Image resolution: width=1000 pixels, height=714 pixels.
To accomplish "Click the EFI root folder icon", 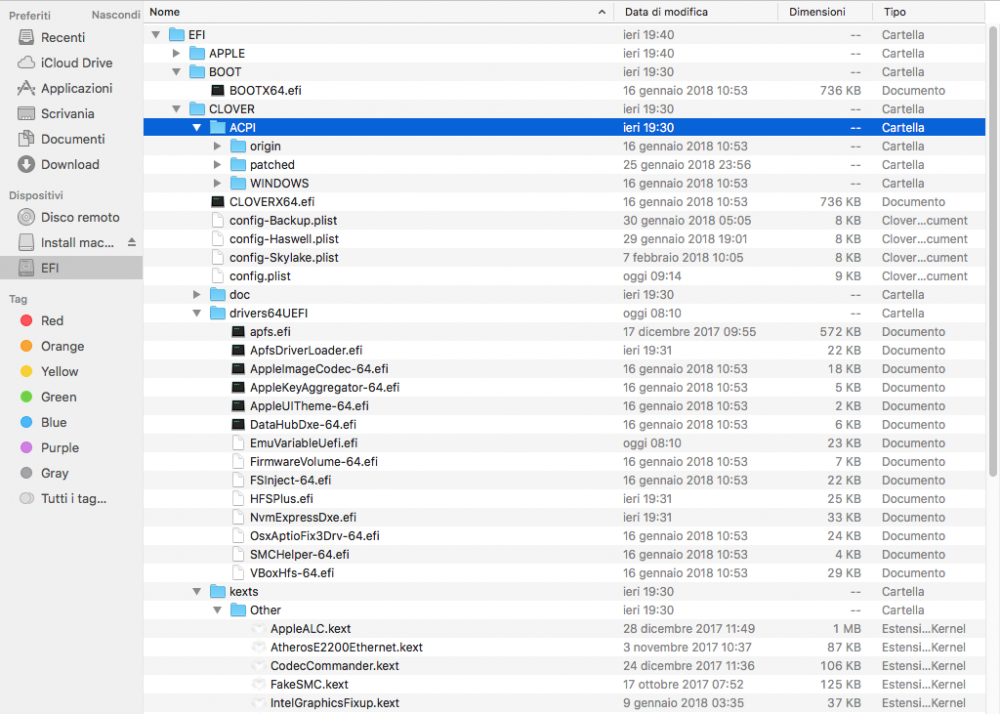I will pos(177,34).
